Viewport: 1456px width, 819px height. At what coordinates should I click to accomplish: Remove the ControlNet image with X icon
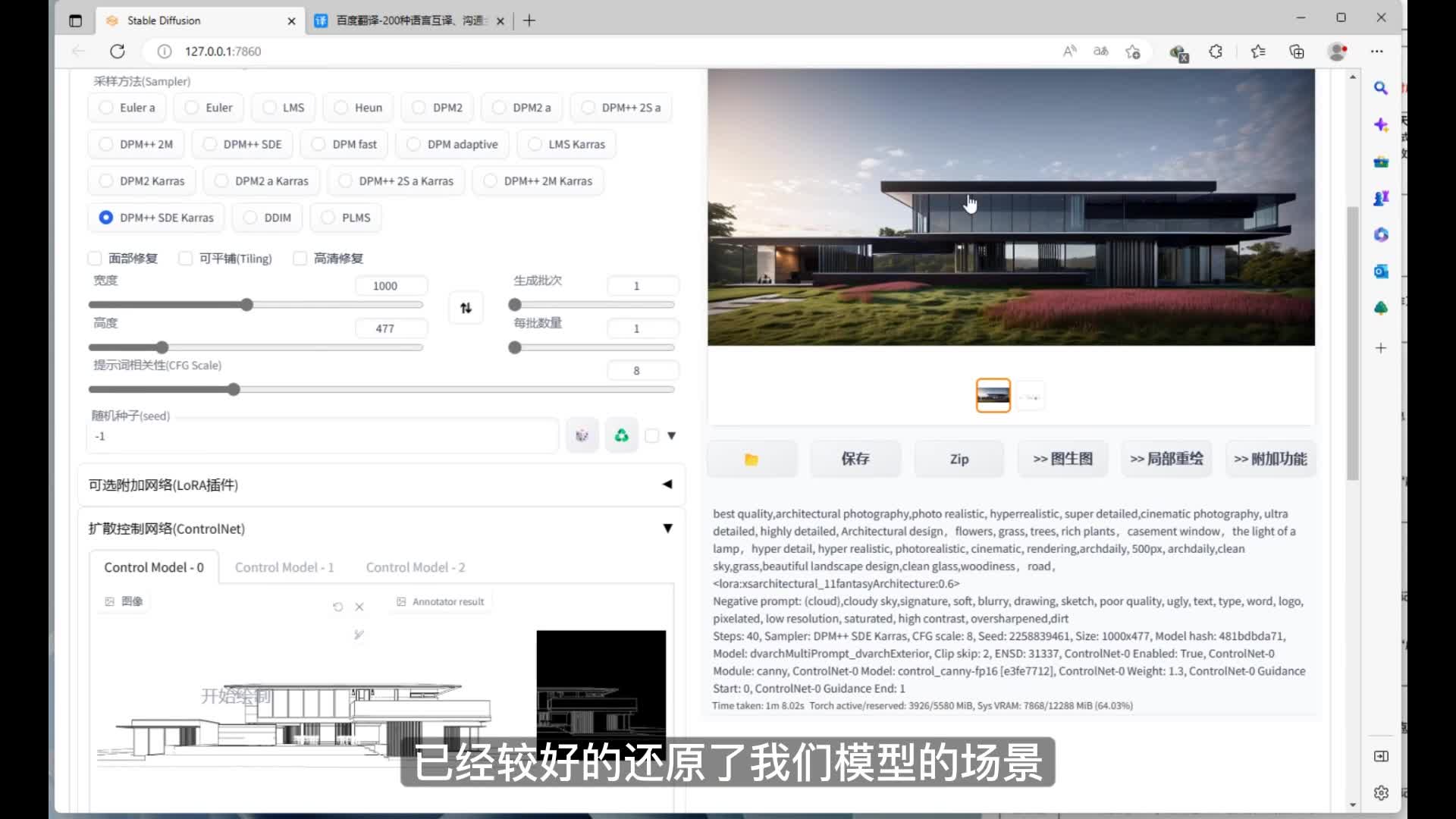[359, 607]
